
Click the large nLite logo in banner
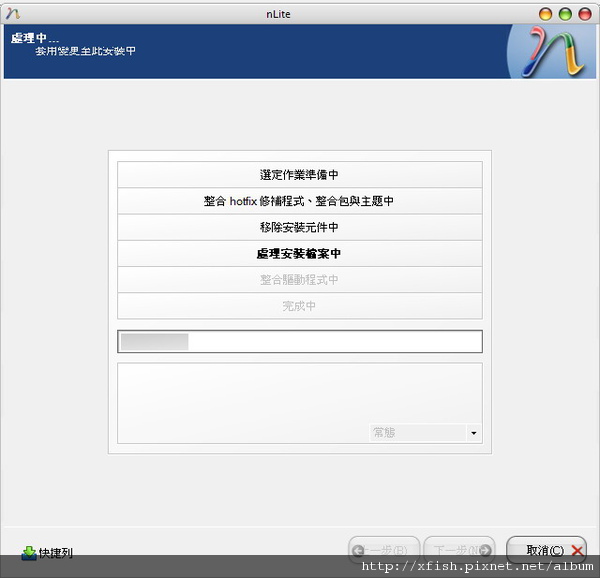(x=553, y=52)
